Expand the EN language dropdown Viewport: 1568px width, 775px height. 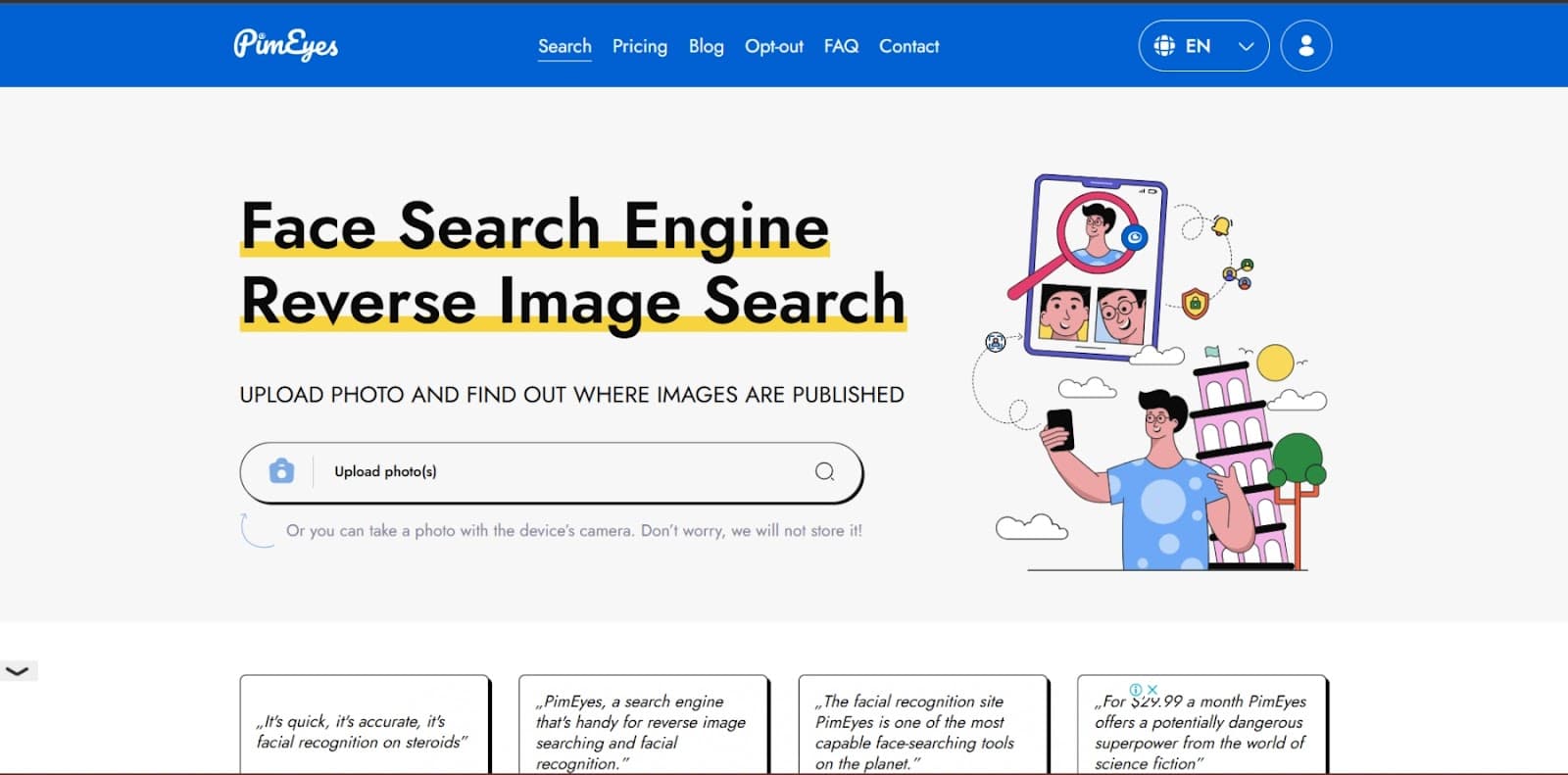tap(1203, 46)
